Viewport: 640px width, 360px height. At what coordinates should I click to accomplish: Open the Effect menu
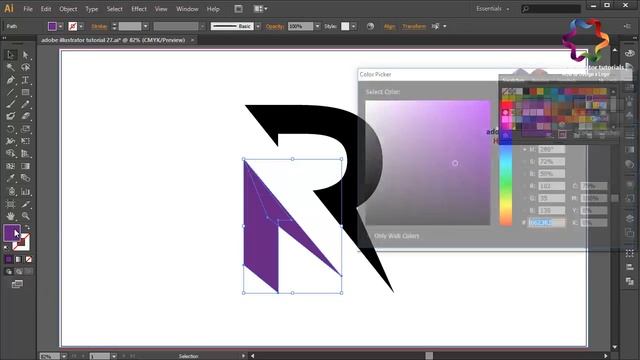pyautogui.click(x=139, y=9)
